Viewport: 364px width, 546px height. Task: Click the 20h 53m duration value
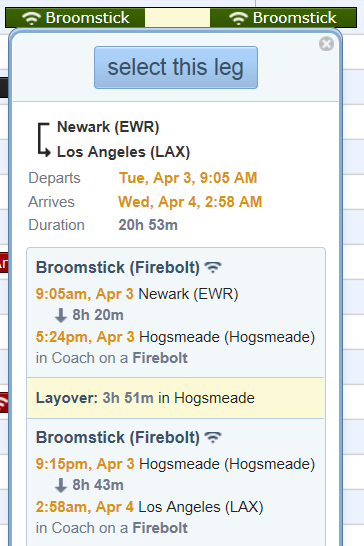[148, 225]
